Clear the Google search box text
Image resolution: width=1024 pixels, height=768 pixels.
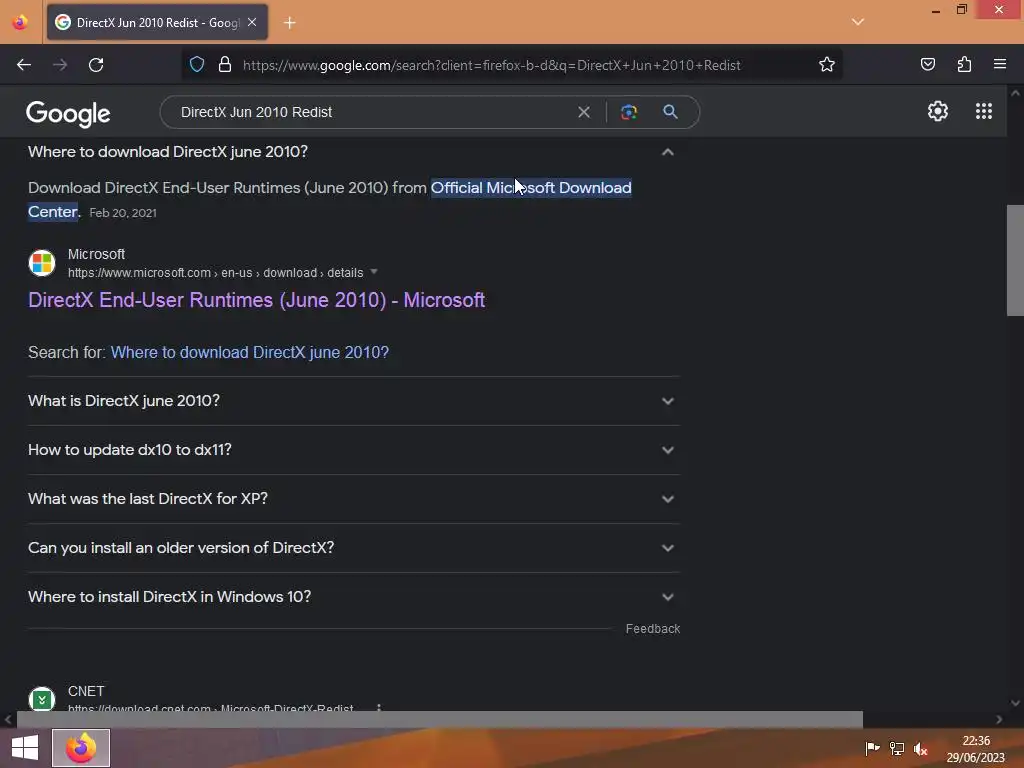[x=584, y=112]
